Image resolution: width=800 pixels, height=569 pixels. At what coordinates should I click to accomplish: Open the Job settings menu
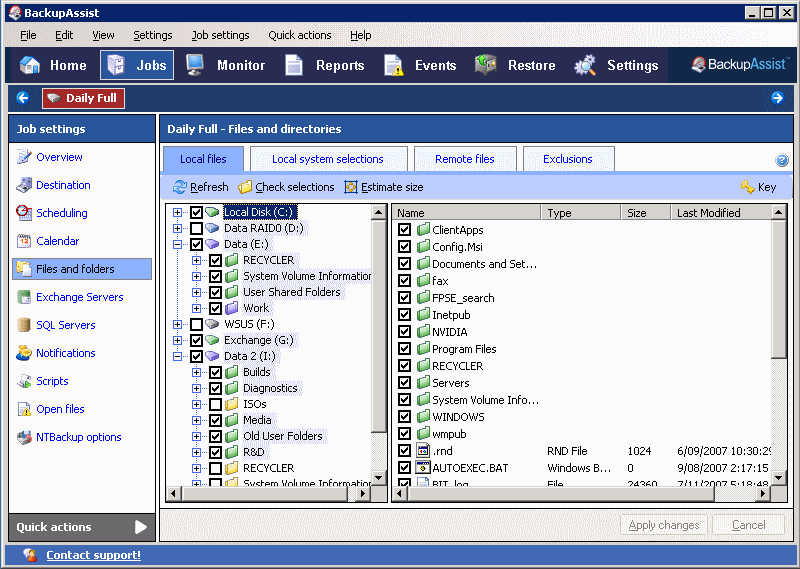coord(220,35)
